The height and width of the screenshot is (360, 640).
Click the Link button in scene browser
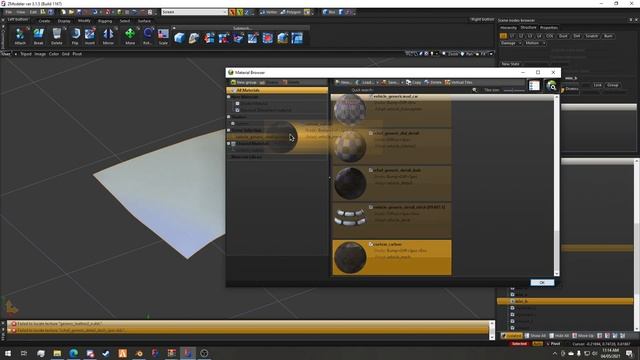click(598, 85)
